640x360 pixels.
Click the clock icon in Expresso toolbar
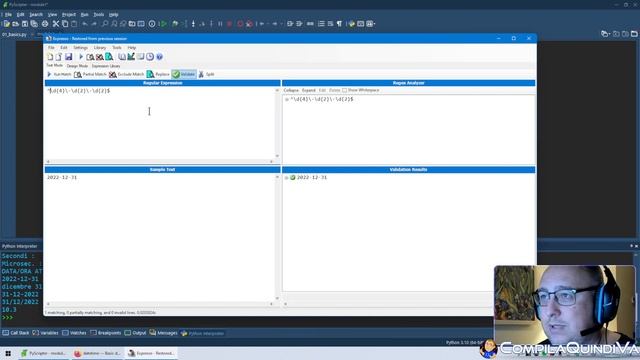click(x=150, y=57)
